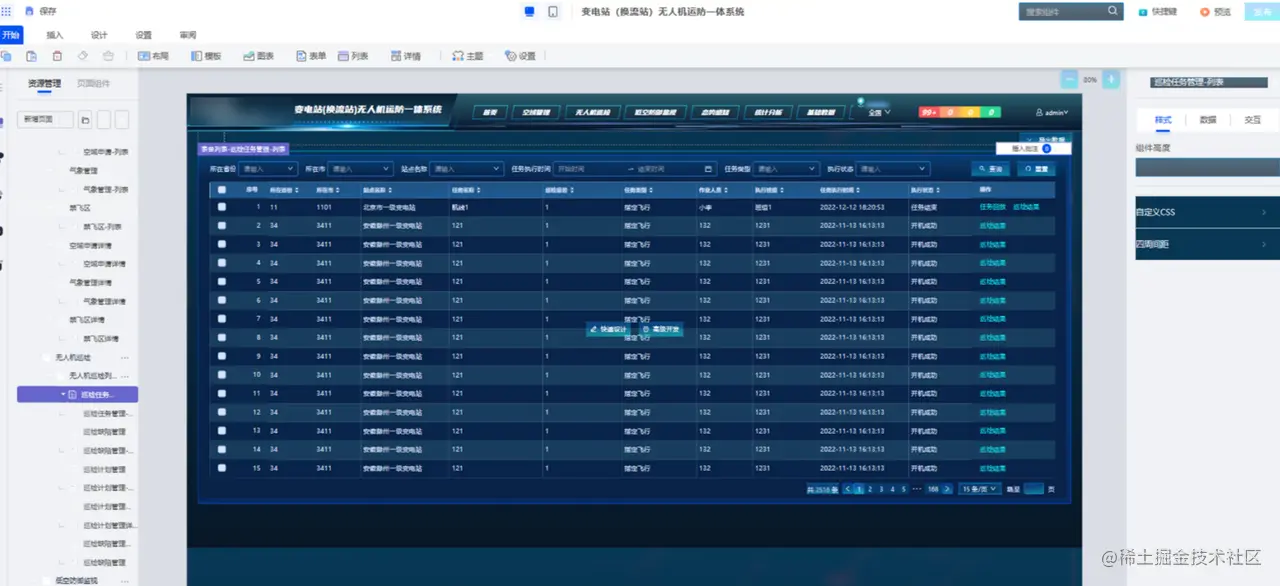The image size is (1280, 586).
Task: Check the checkbox for row 1
Action: 222,207
